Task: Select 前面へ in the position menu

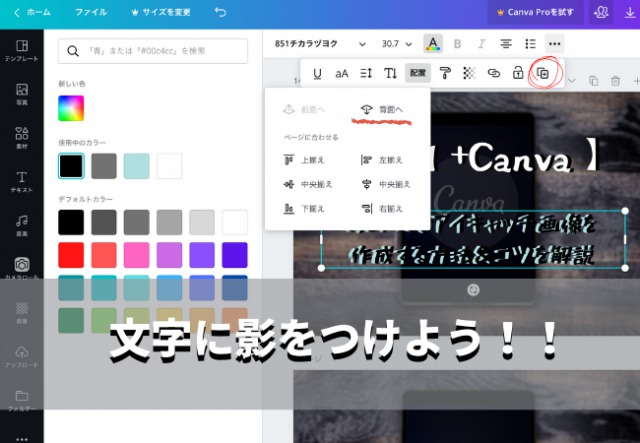Action: [x=304, y=109]
